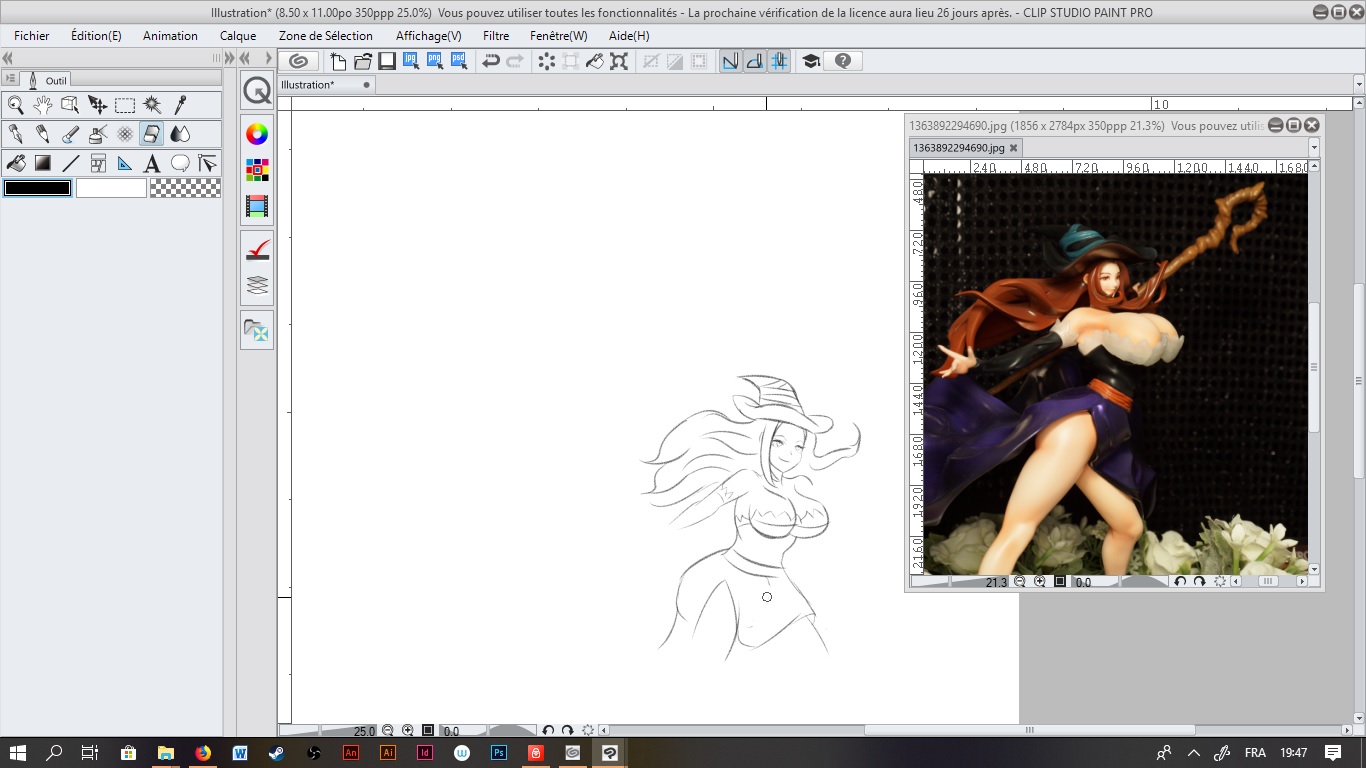Select the Eraser tool

tap(152, 134)
